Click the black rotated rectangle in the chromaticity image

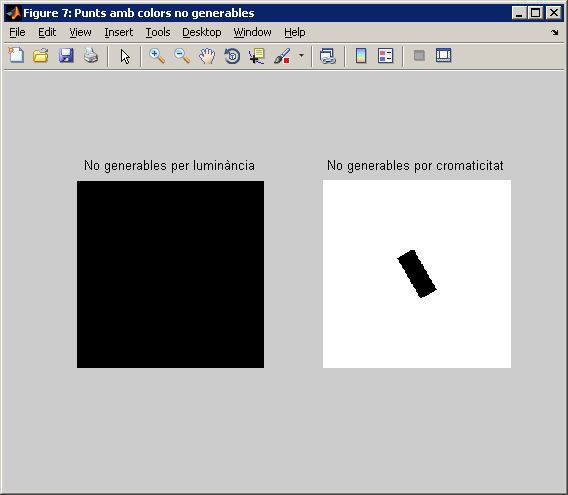417,274
